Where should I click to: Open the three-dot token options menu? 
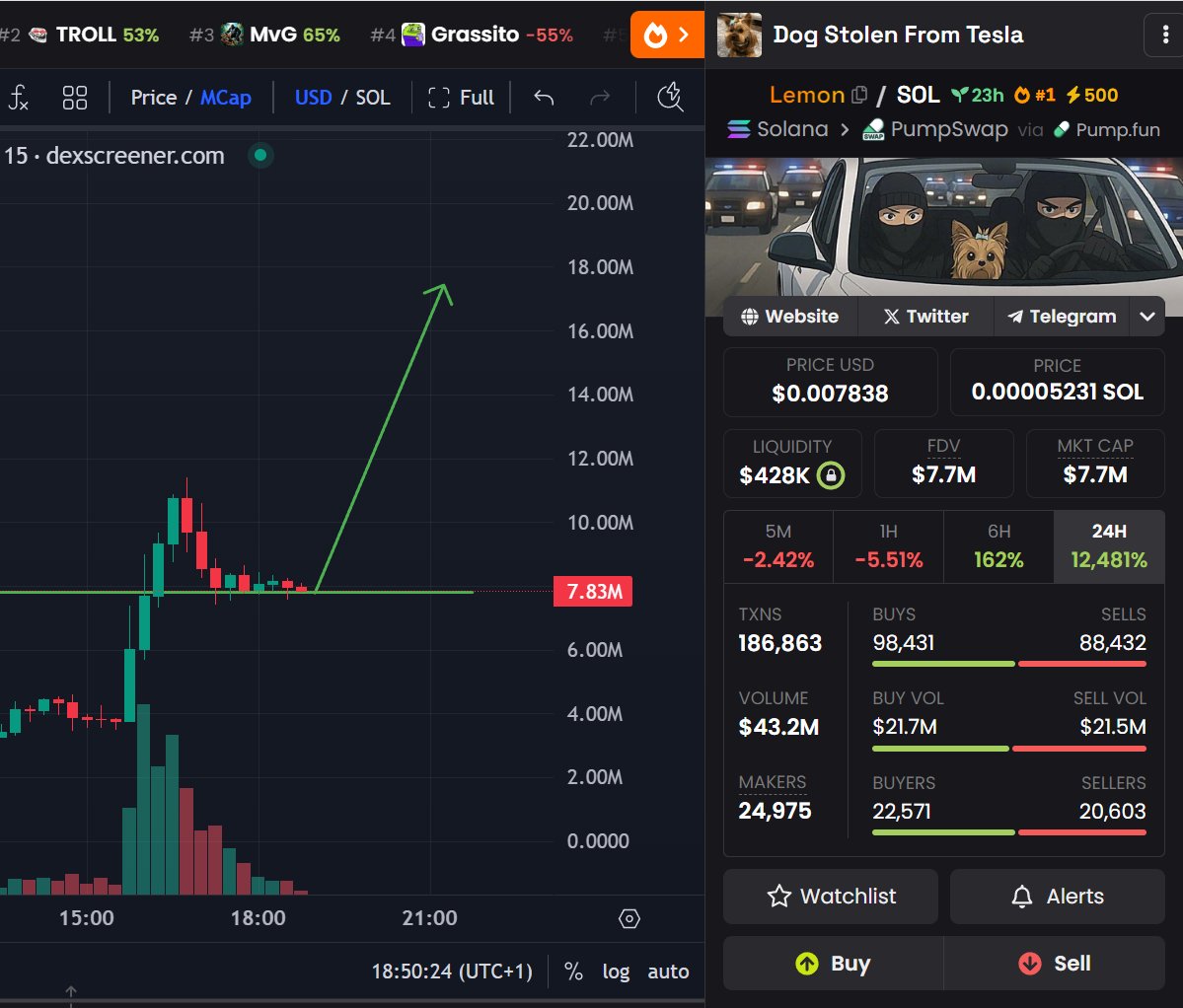point(1165,35)
